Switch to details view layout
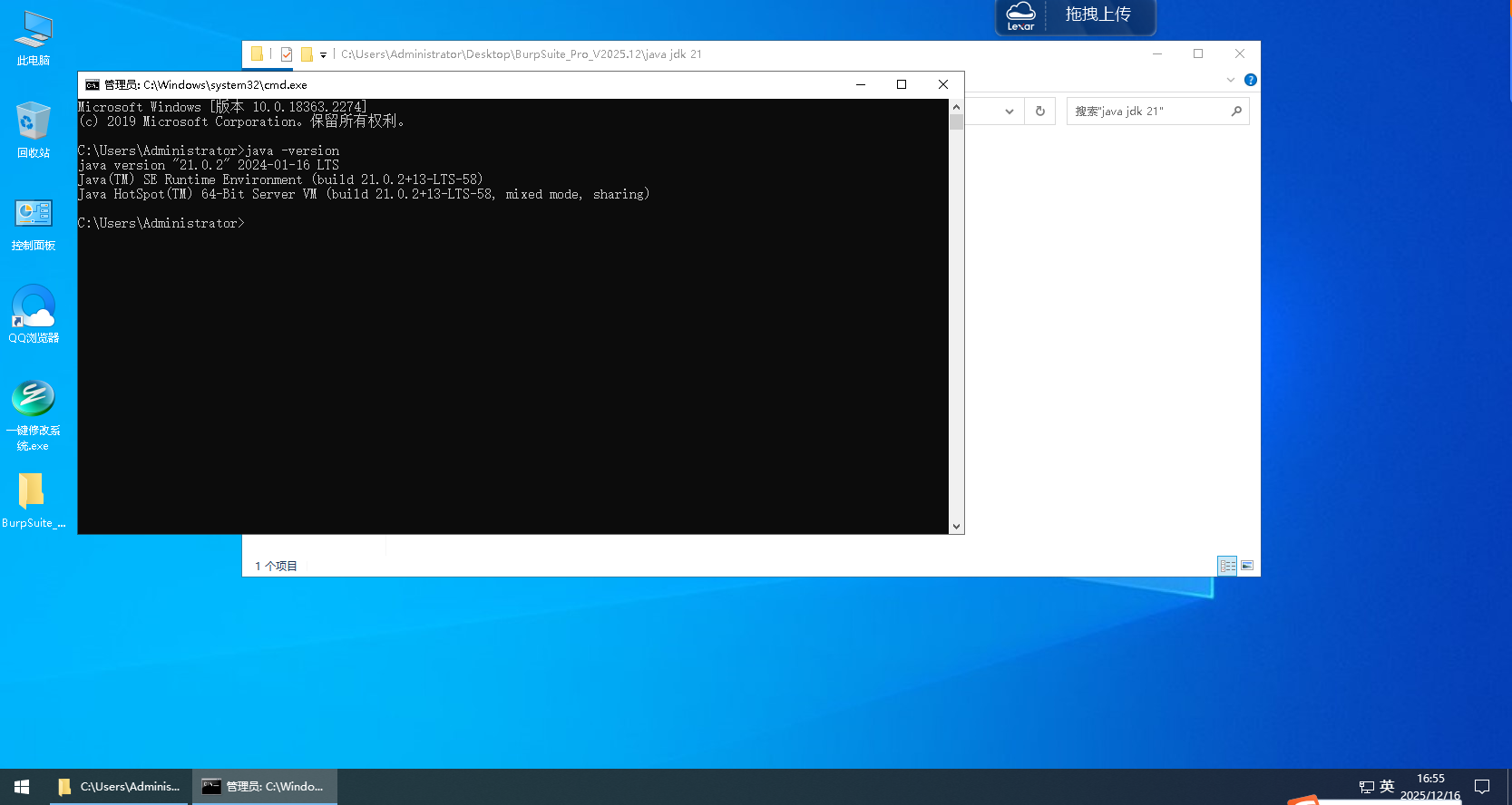The height and width of the screenshot is (805, 1512). 1227,566
